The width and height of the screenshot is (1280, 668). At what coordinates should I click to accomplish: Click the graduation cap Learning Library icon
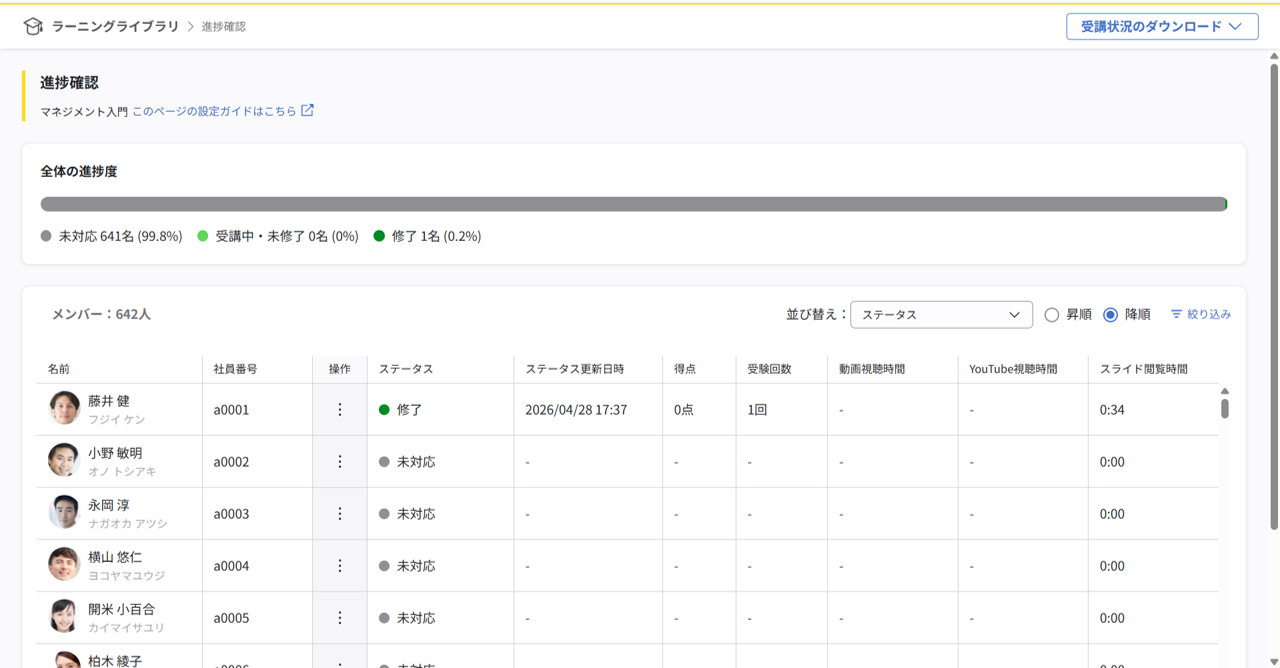[x=33, y=27]
